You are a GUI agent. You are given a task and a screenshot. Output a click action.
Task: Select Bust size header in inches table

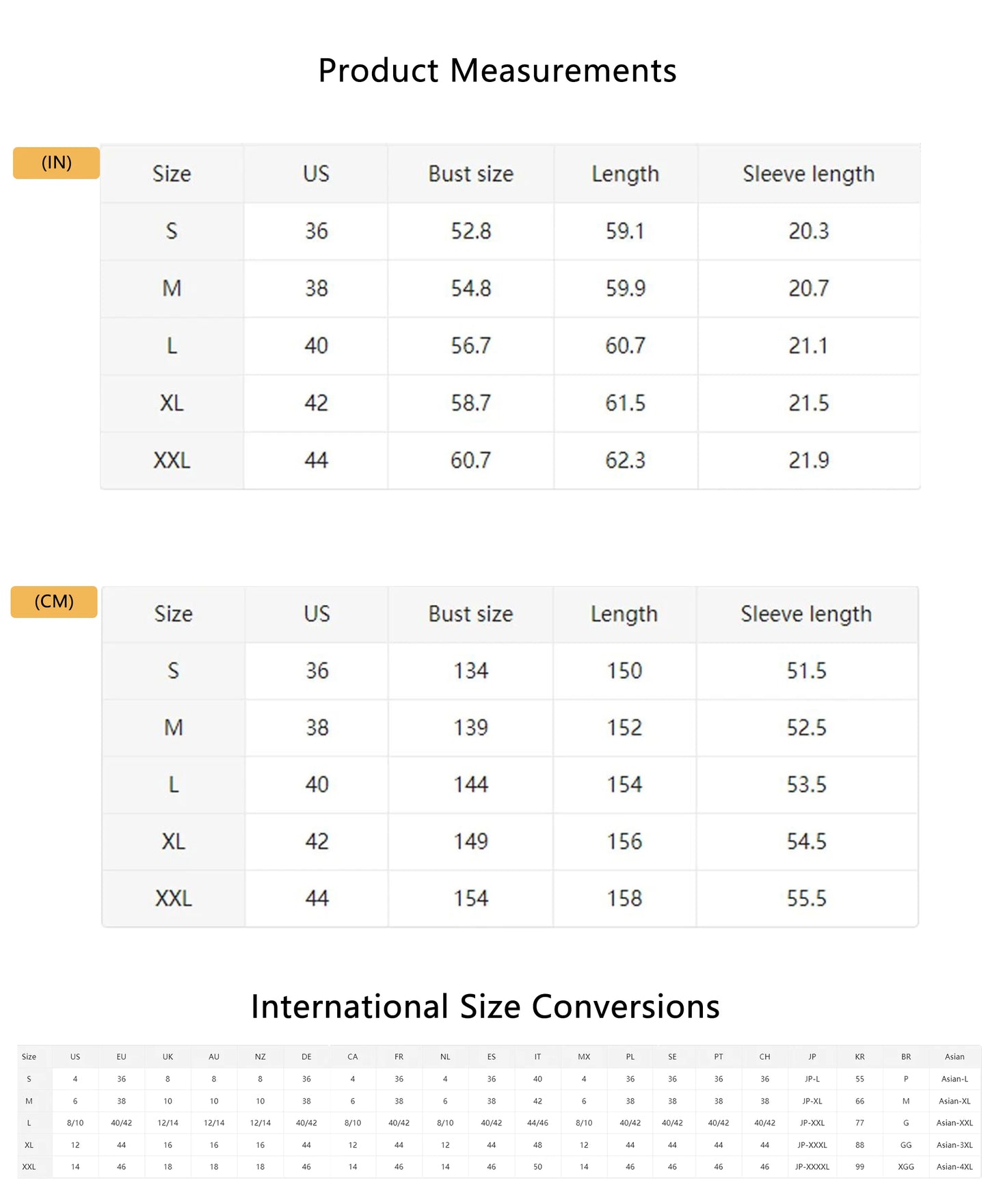click(470, 174)
